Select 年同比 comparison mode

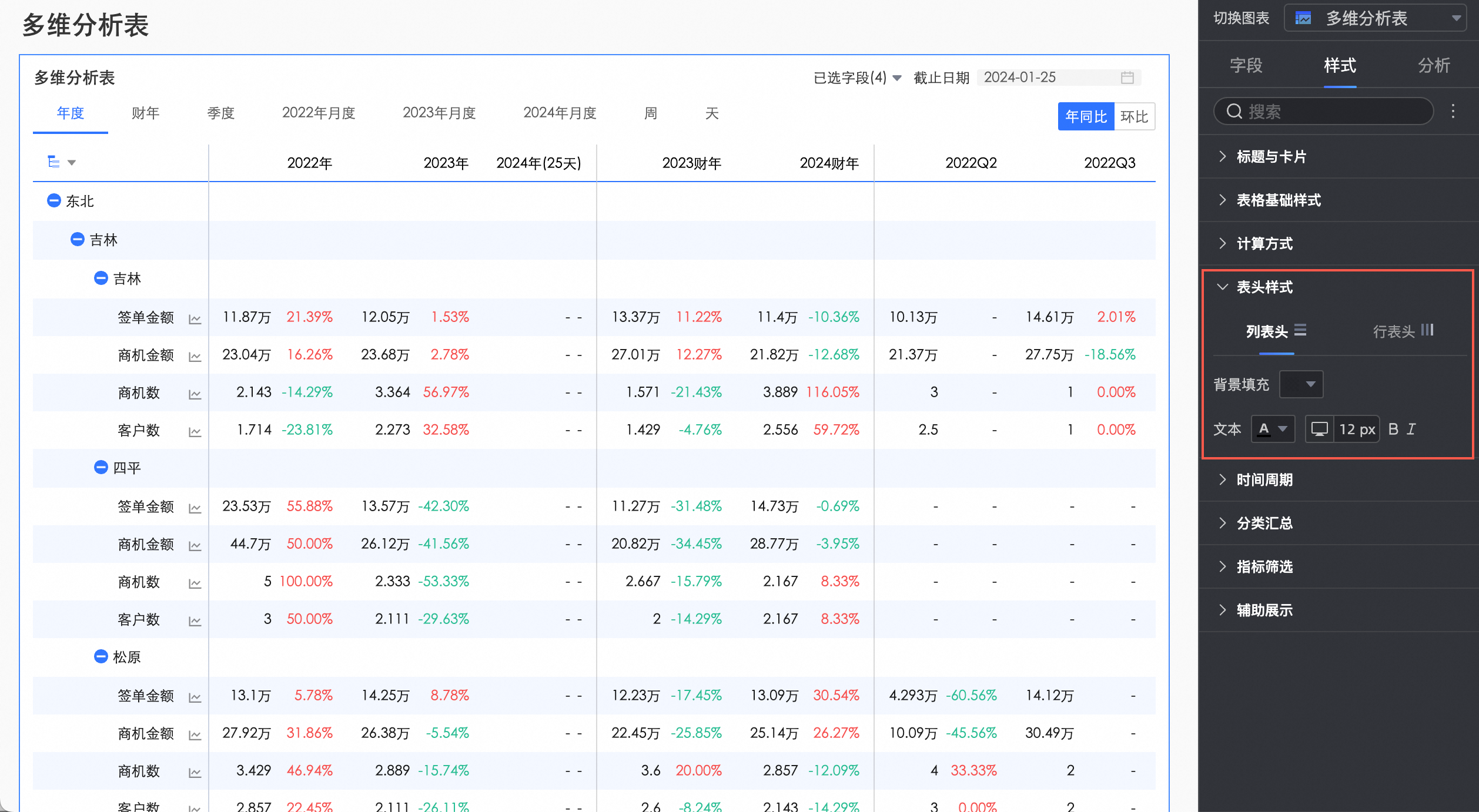pos(1085,116)
